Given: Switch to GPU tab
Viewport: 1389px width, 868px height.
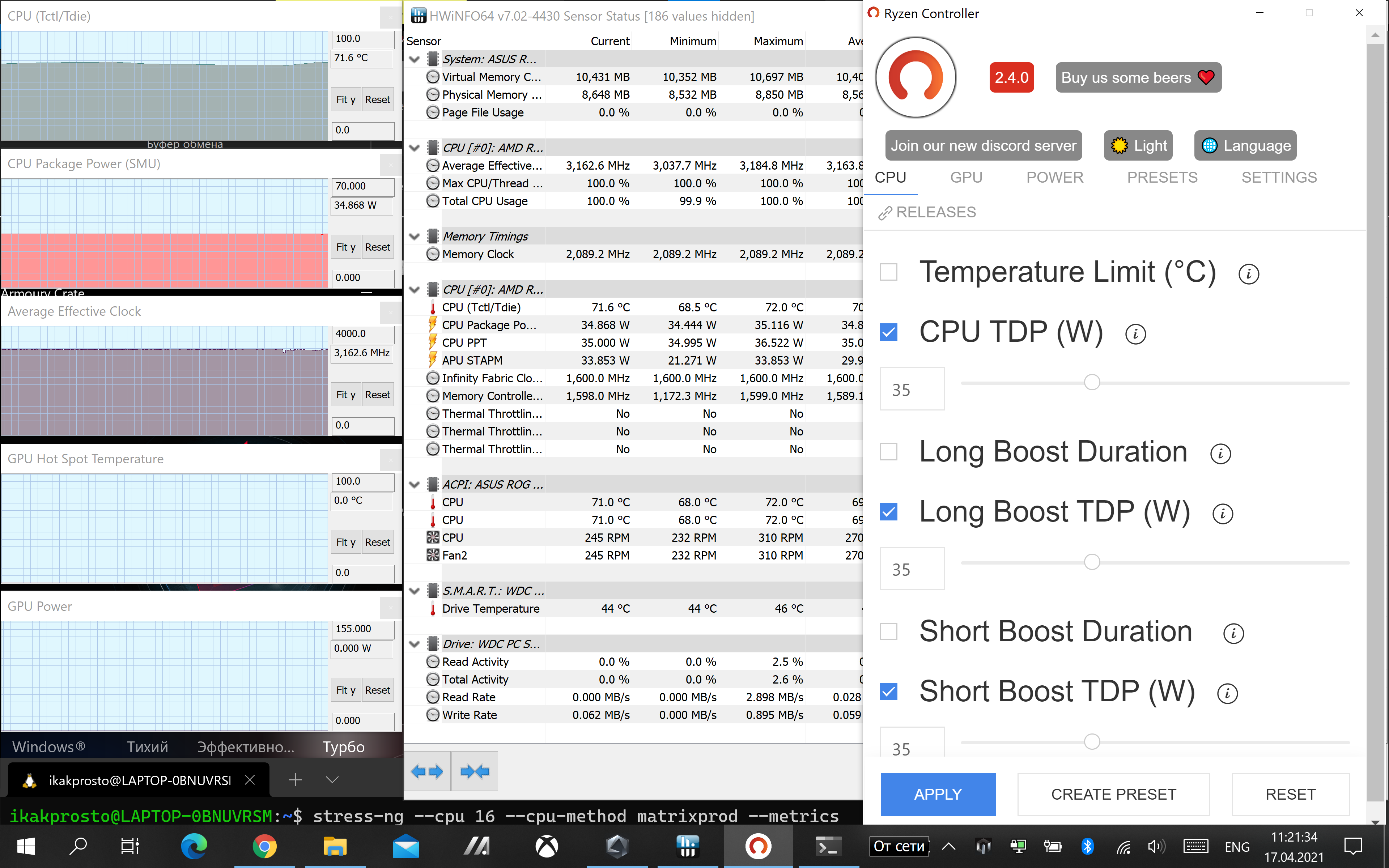Looking at the screenshot, I should point(966,177).
